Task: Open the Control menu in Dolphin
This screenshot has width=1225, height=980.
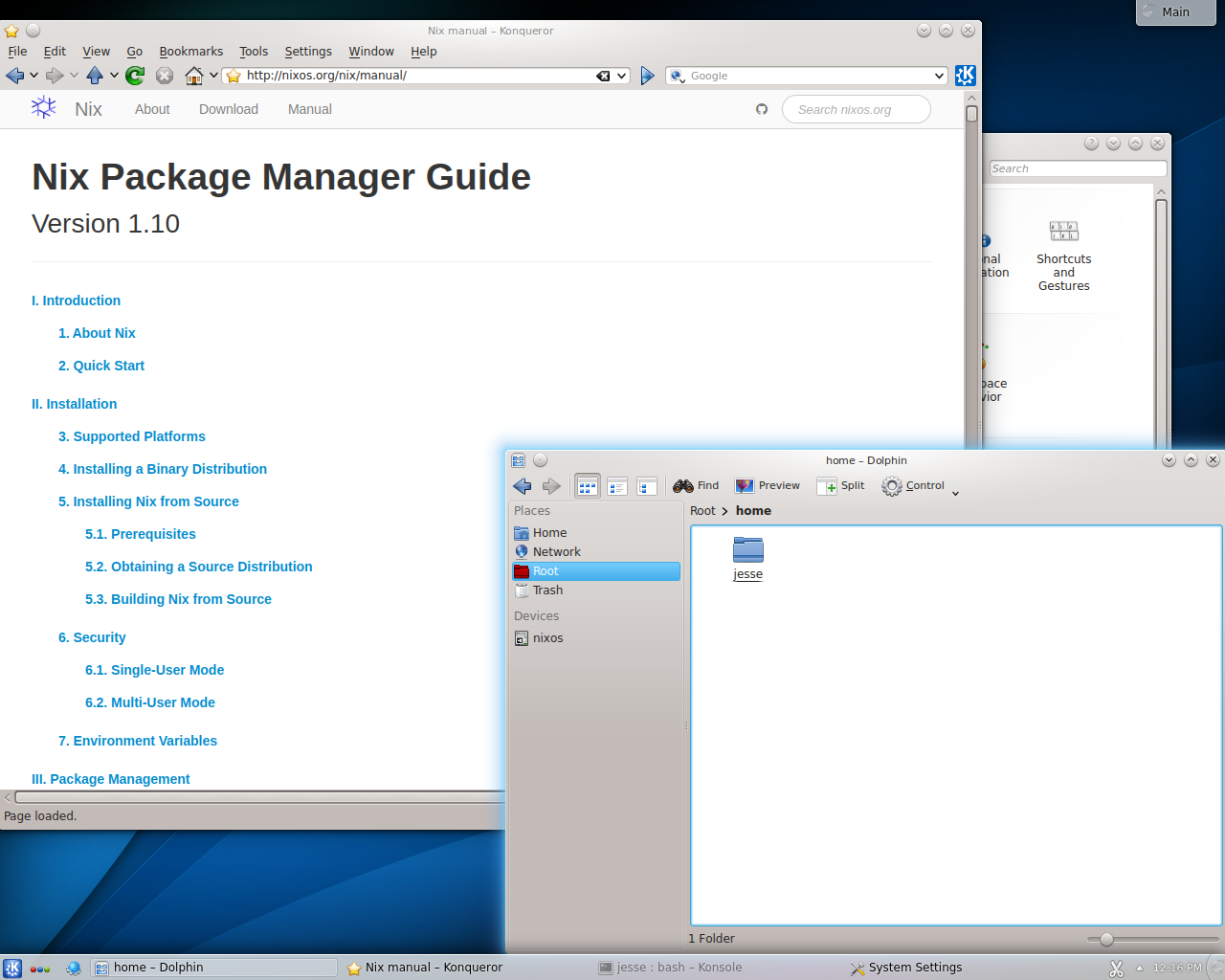Action: 913,486
